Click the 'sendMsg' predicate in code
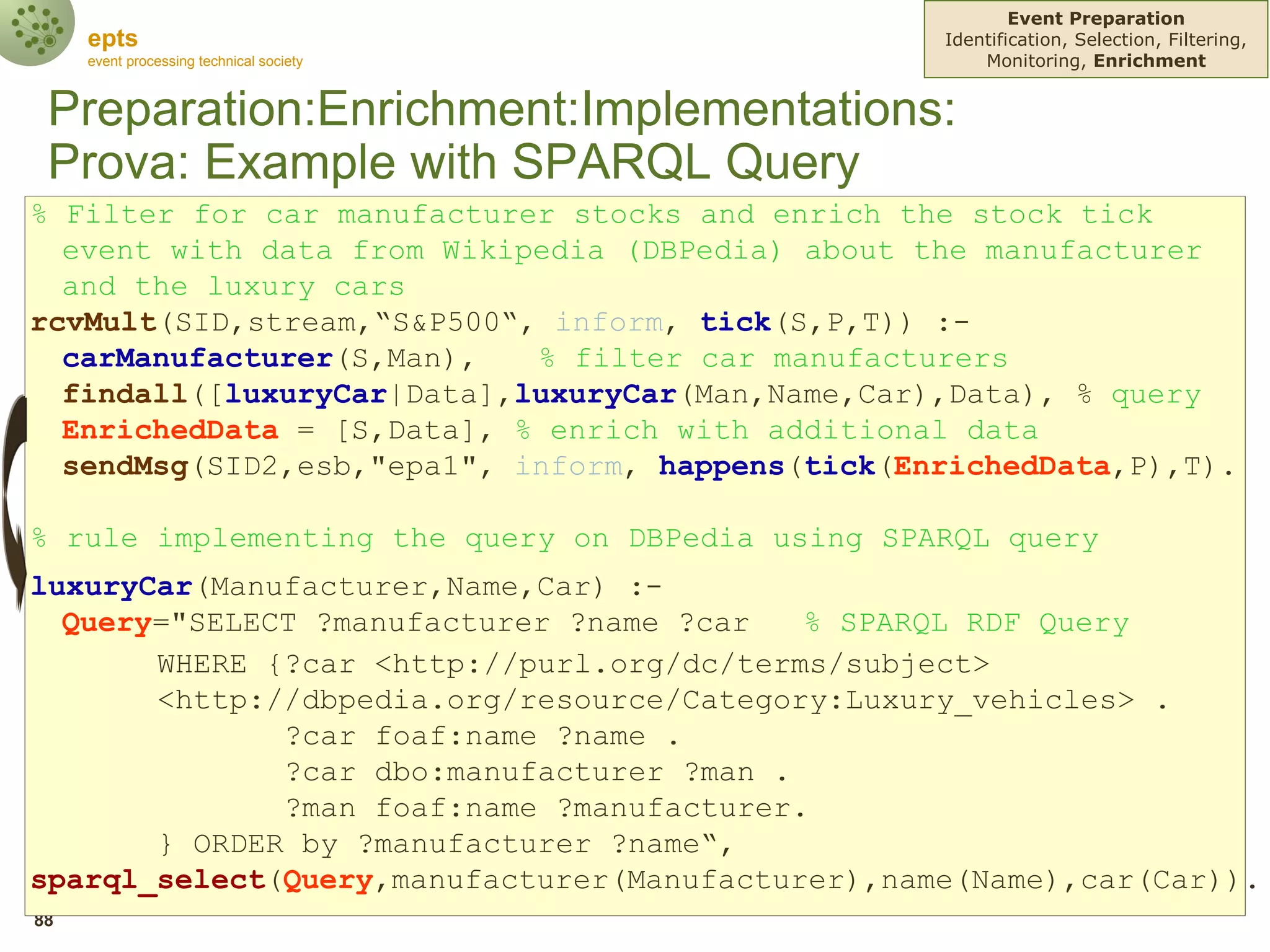This screenshot has height=952, width=1270. [x=125, y=466]
